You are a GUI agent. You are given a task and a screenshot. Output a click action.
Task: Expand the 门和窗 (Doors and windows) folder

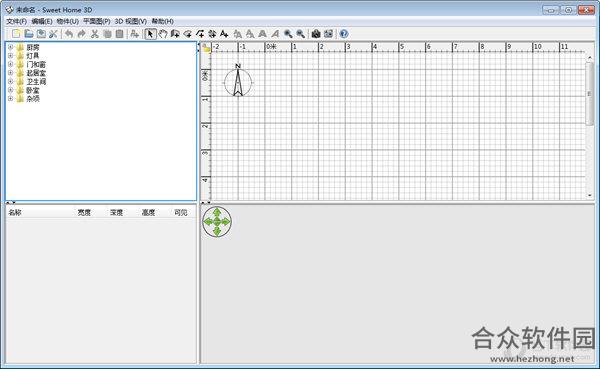point(10,64)
